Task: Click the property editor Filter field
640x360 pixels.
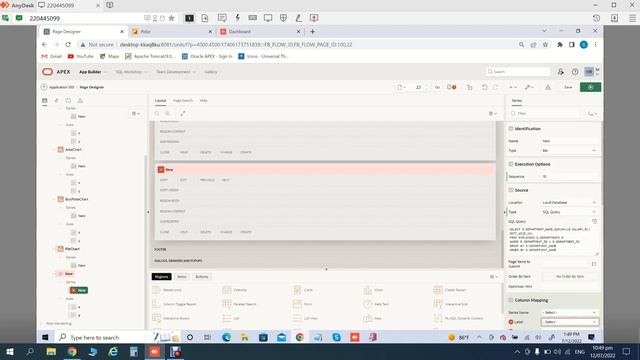Action: (547, 113)
